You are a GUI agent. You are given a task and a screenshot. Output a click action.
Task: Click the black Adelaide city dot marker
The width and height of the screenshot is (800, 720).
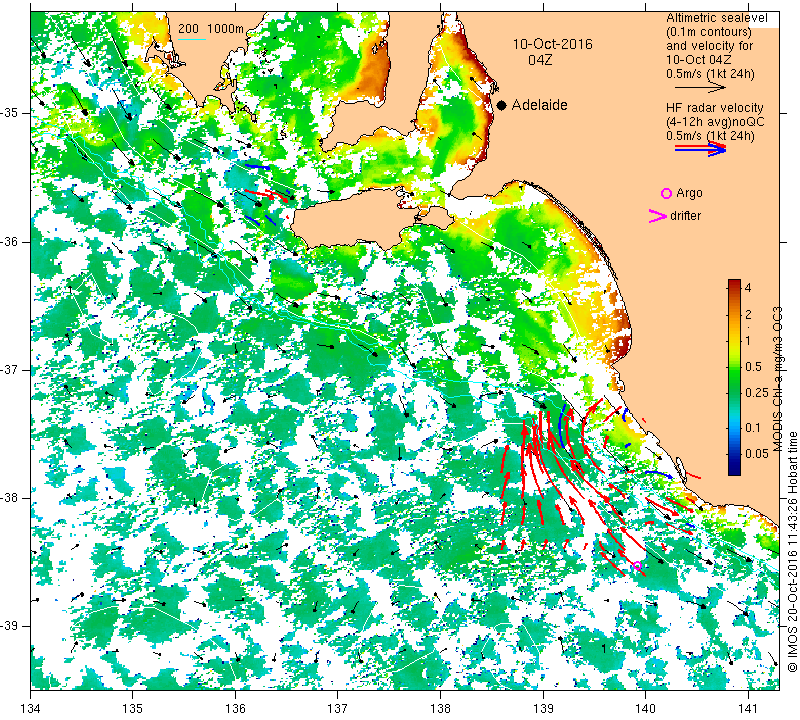[x=502, y=106]
